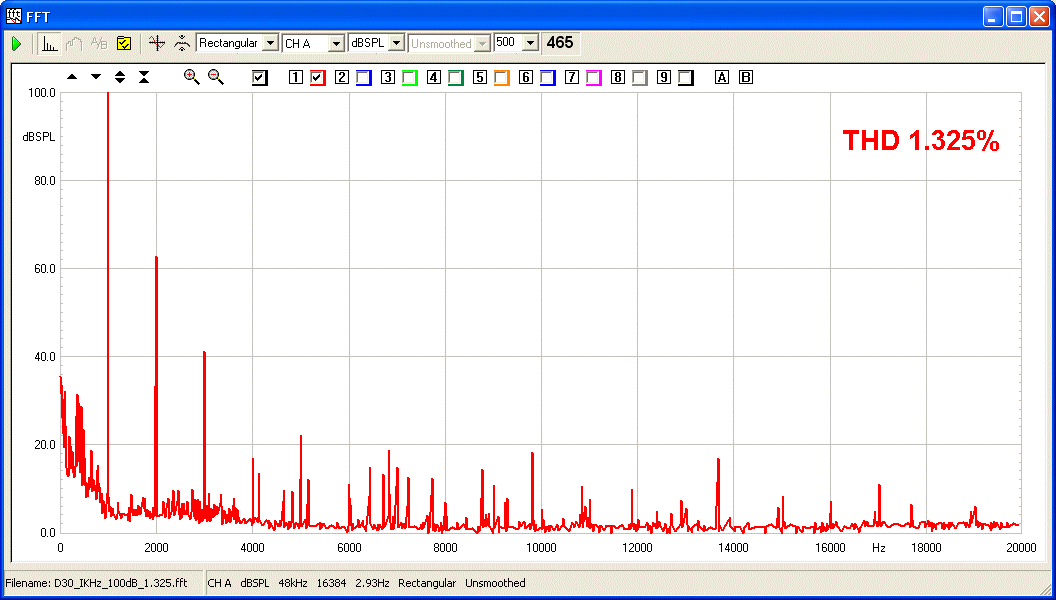Enable the orange overlay 5 checkbox
The image size is (1056, 600).
pyautogui.click(x=501, y=78)
